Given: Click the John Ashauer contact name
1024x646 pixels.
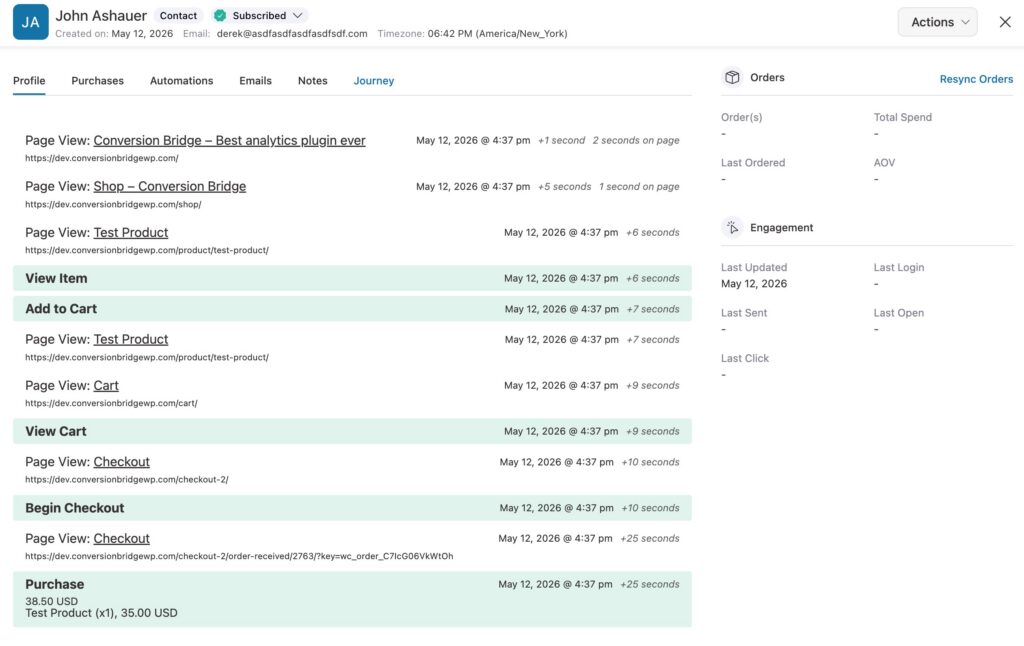Looking at the screenshot, I should (101, 16).
